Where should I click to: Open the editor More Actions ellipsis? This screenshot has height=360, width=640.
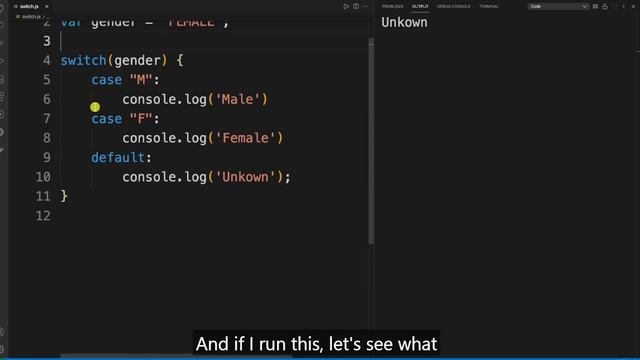click(x=365, y=7)
